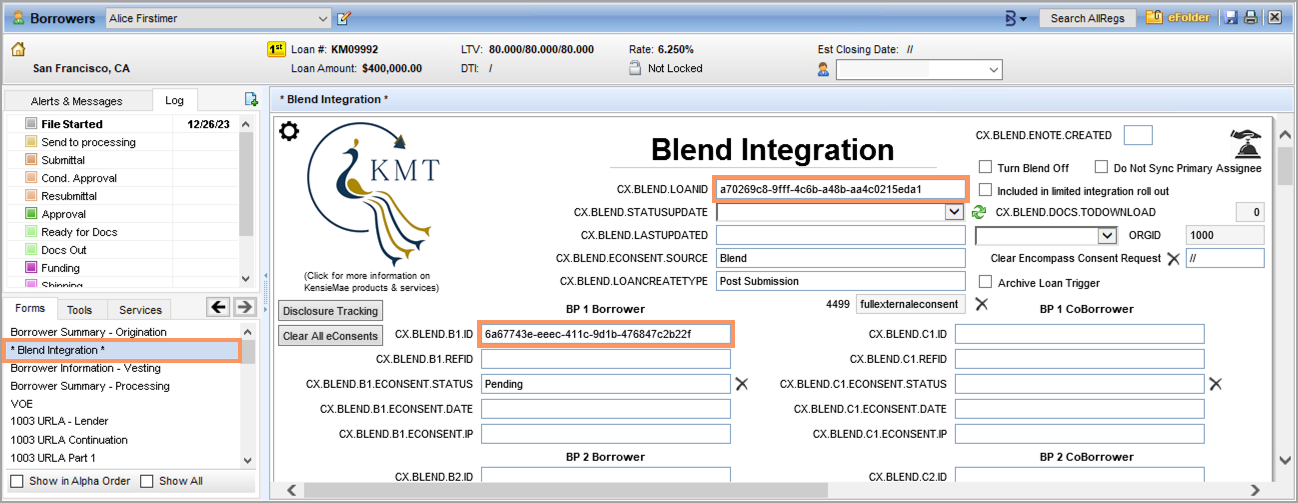The height and width of the screenshot is (503, 1298).
Task: Click CX.BLEND.B1.ID input field
Action: [x=606, y=333]
